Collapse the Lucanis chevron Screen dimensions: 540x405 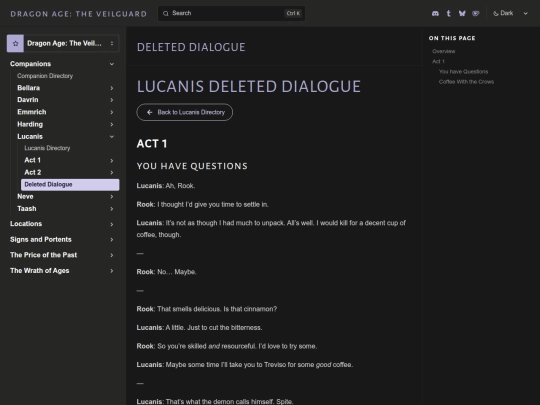[x=112, y=137]
